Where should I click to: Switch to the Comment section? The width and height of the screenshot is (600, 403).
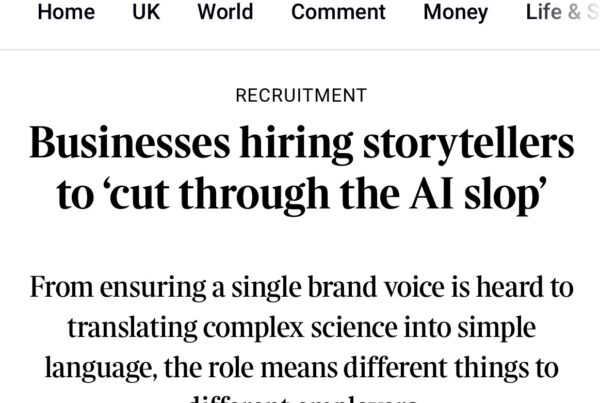(338, 13)
